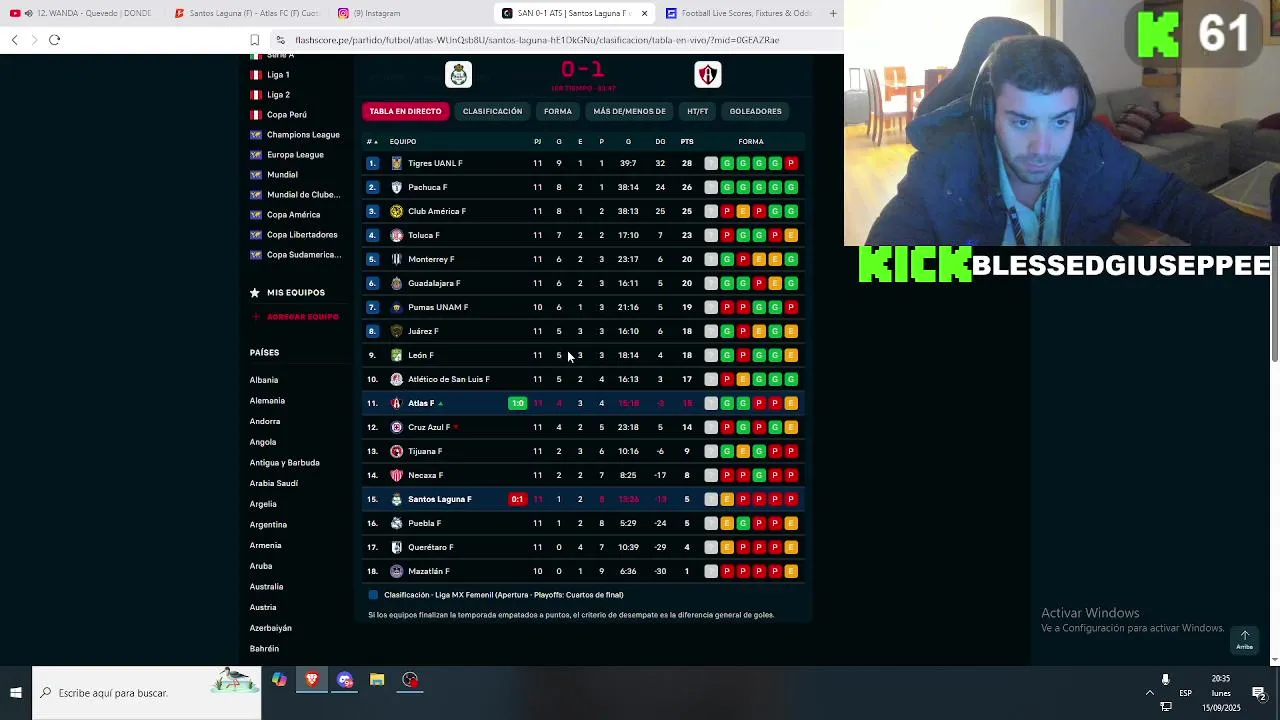This screenshot has width=1280, height=720.
Task: Click the Brave browser taskbar icon
Action: pos(312,680)
